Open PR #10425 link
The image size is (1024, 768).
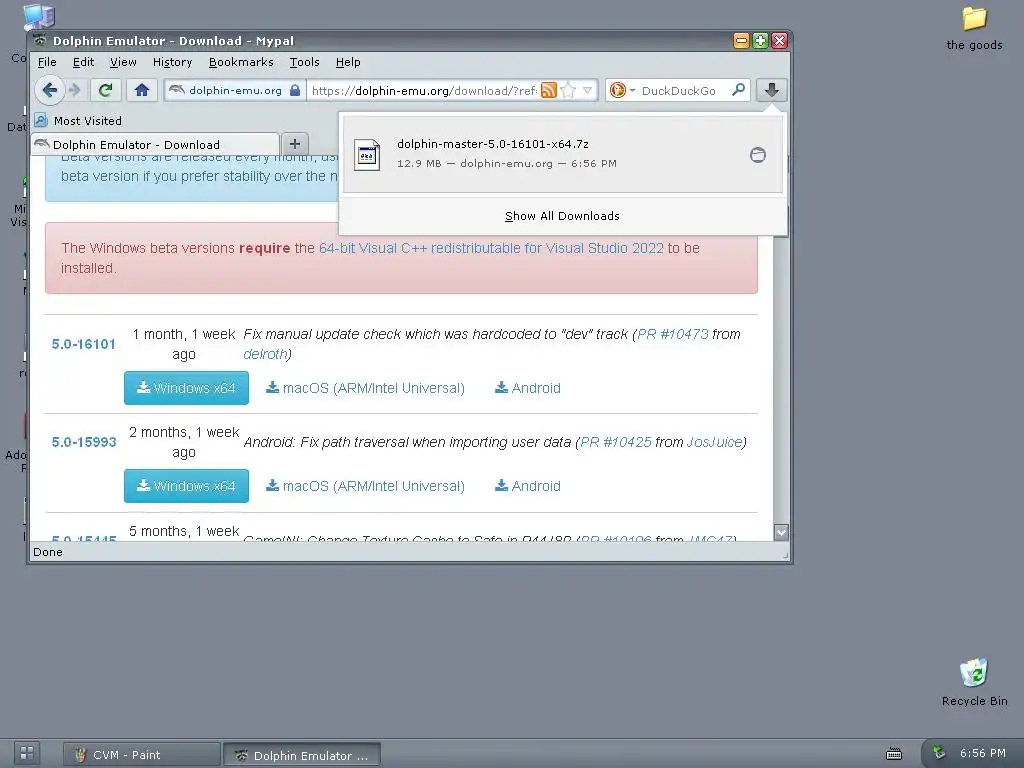point(616,442)
